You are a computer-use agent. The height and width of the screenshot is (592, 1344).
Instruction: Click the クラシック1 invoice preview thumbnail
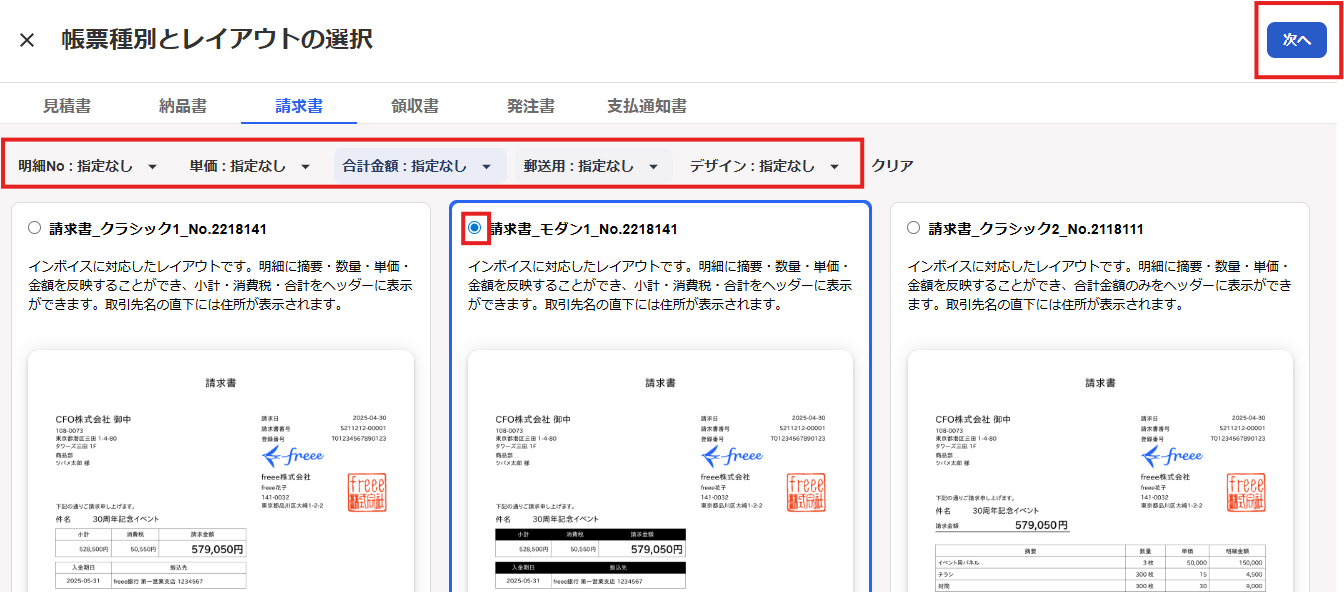point(221,470)
